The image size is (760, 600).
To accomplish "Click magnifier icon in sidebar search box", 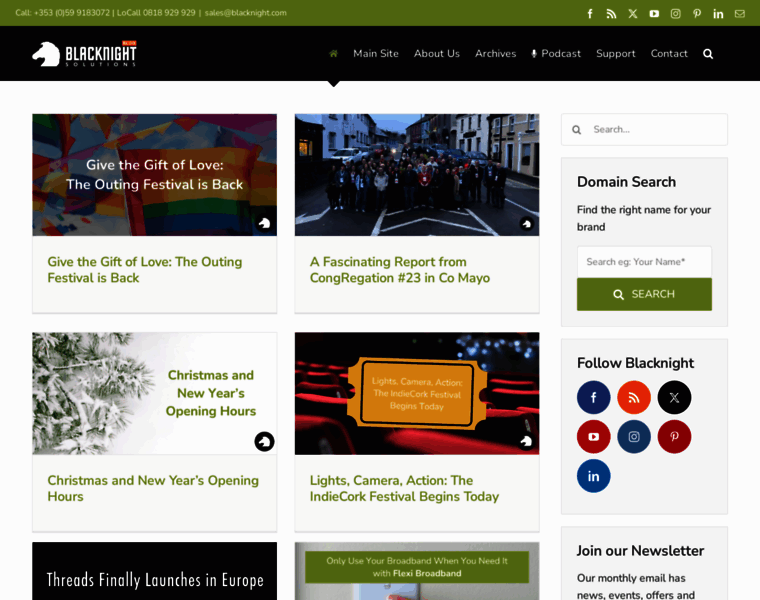I will 576,130.
